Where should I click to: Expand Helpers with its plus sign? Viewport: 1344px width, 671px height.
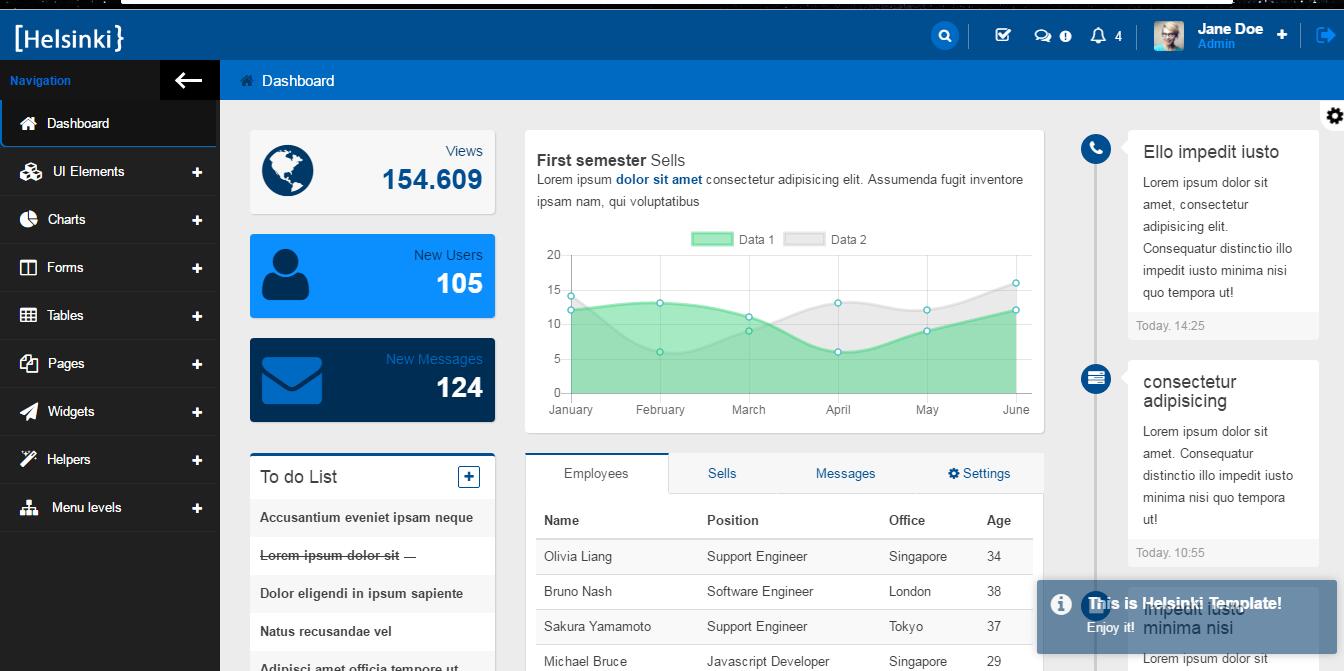coord(197,460)
